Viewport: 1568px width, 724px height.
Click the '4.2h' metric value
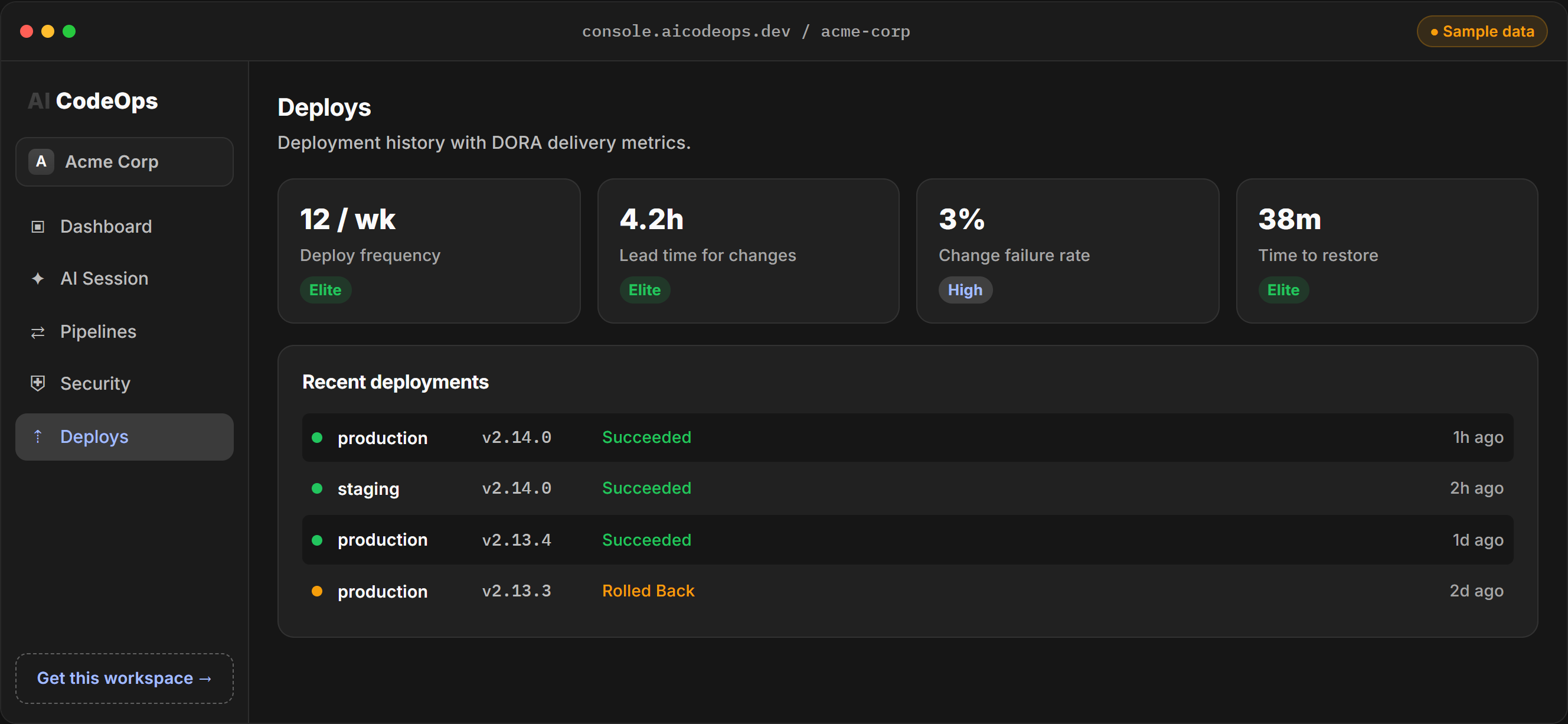[651, 219]
